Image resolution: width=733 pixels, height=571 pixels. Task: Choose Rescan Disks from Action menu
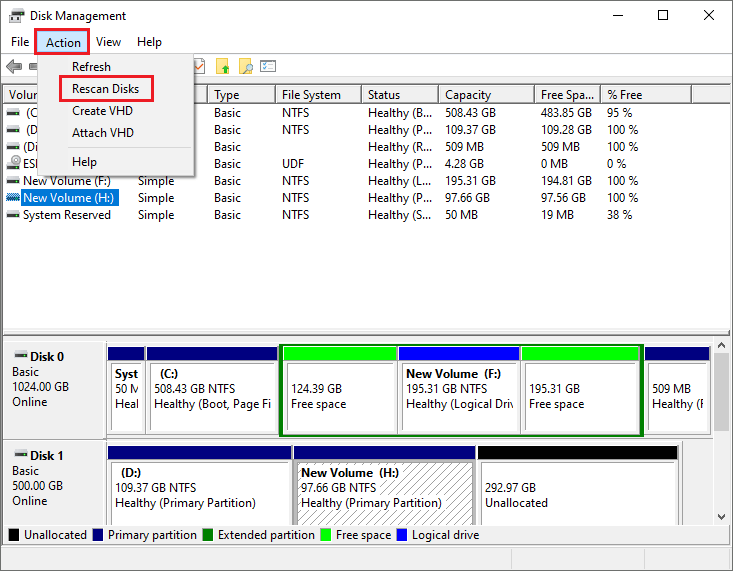[106, 89]
